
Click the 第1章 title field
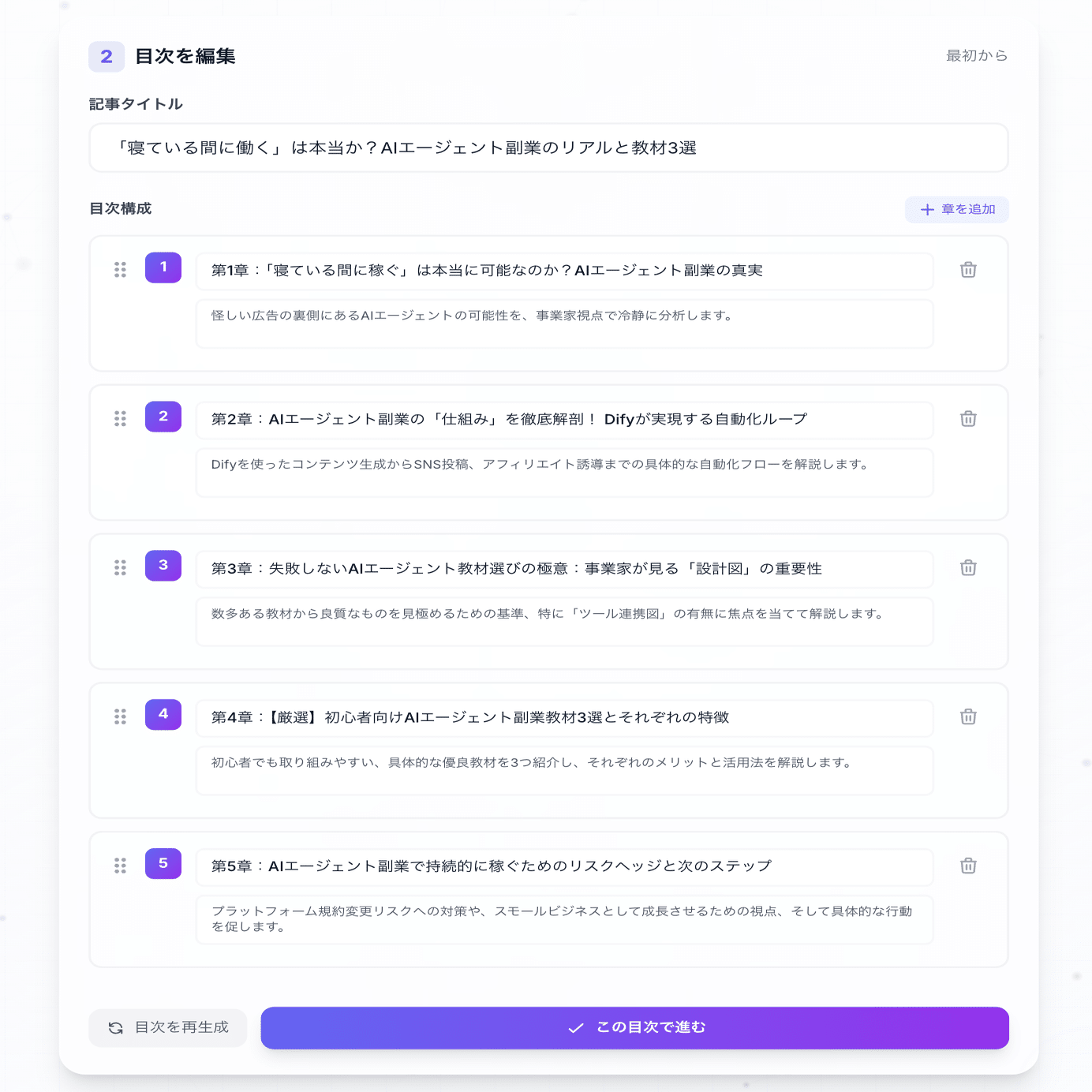tap(565, 271)
